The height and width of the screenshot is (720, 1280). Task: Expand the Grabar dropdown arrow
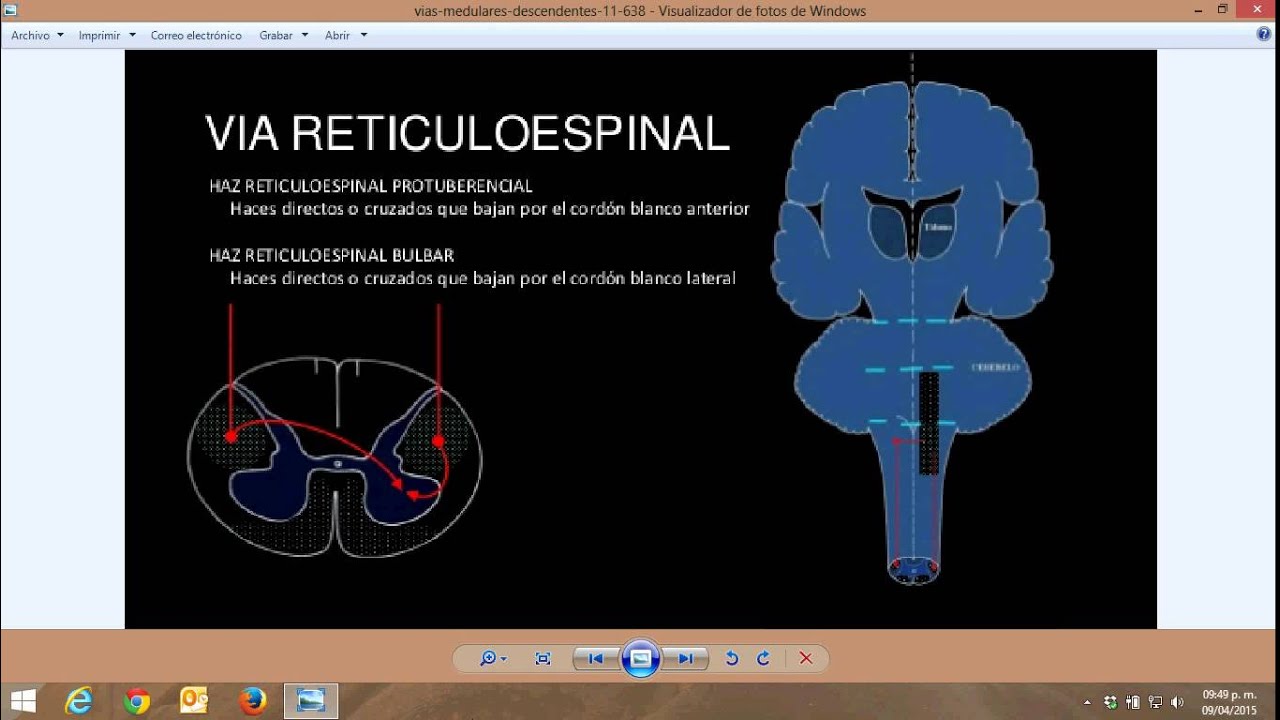[x=305, y=35]
